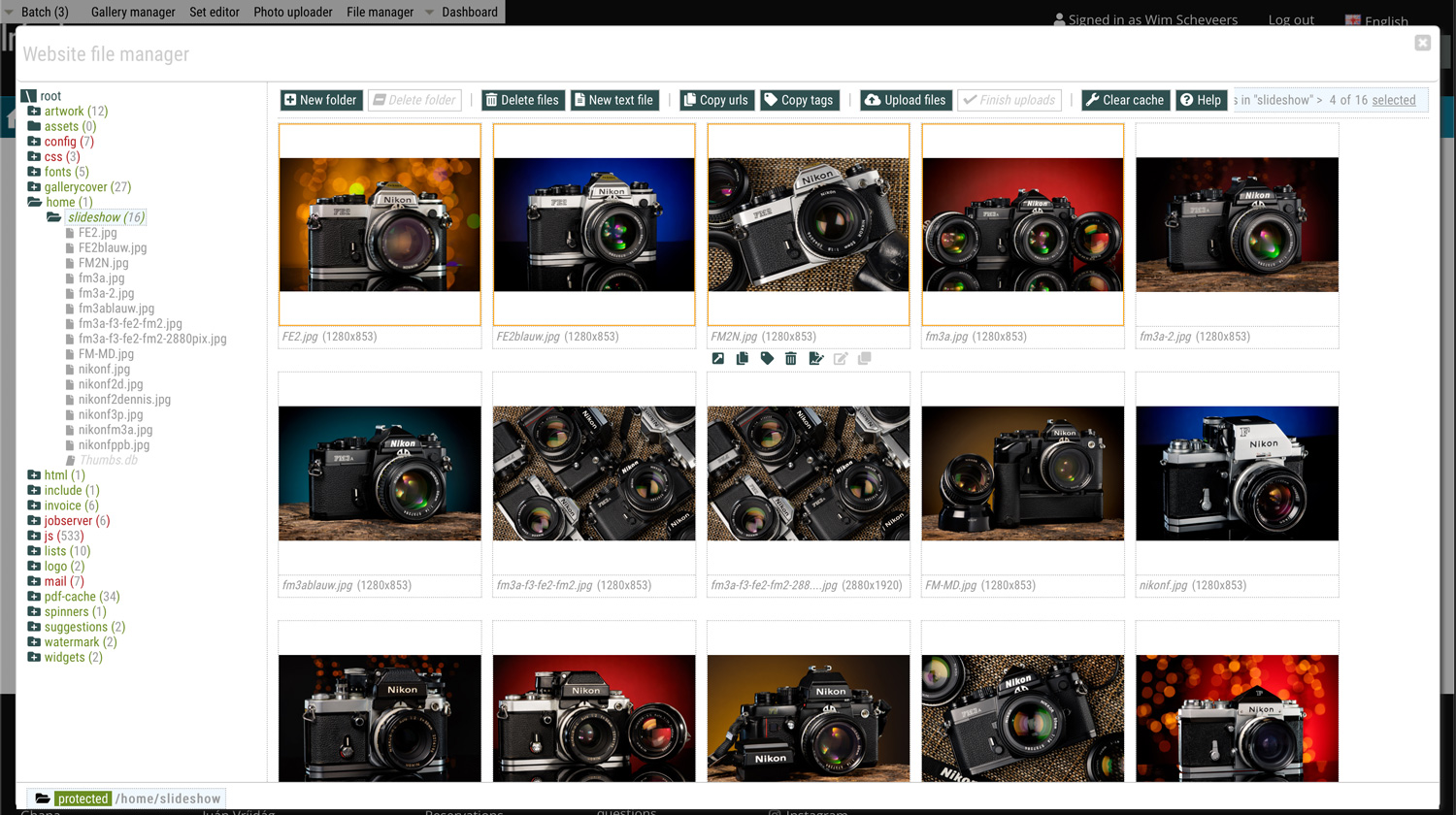Expand the fonts folder plus icon
1456x815 pixels.
(34, 172)
